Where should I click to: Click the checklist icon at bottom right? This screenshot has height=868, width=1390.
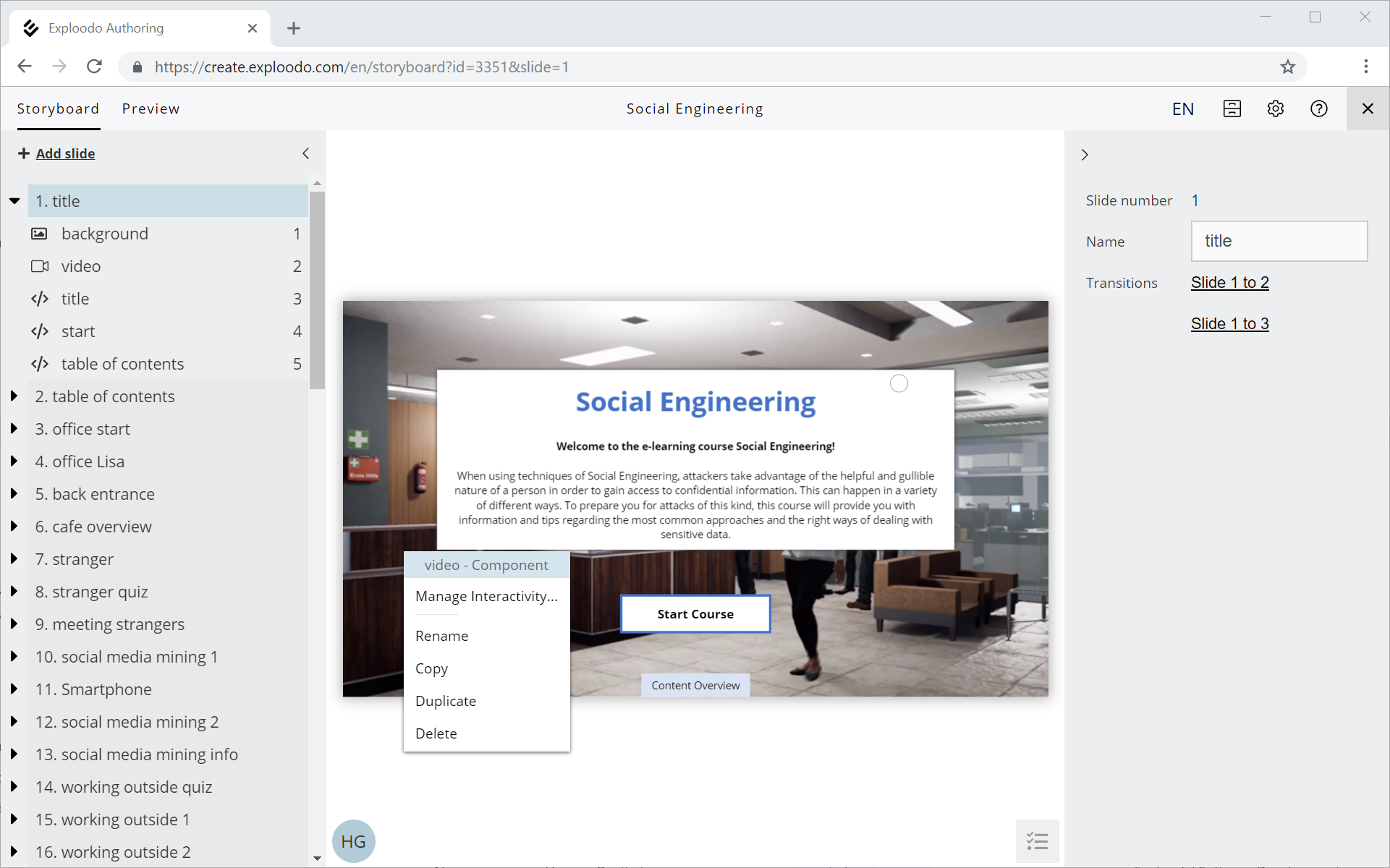[x=1037, y=841]
